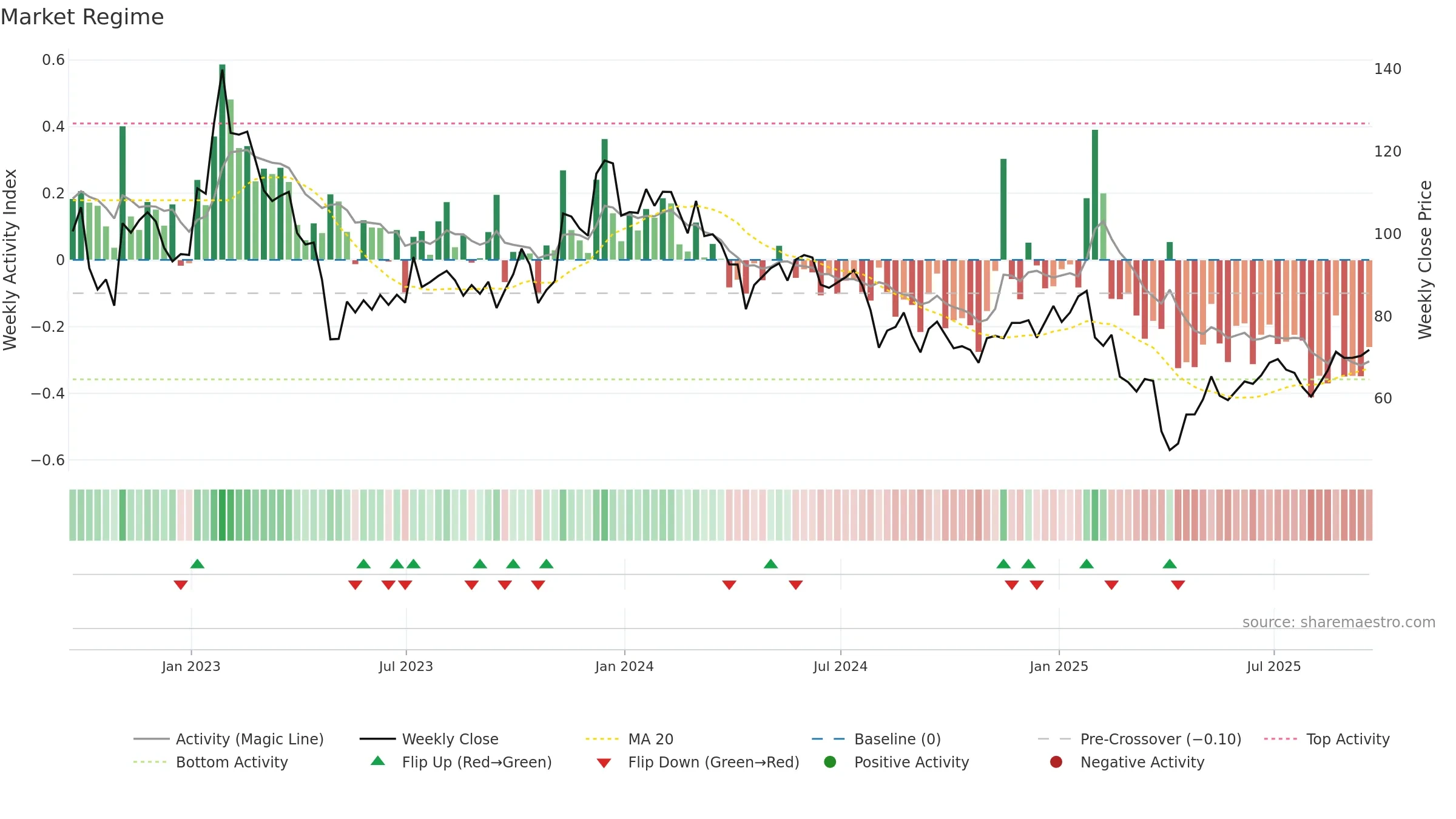This screenshot has width=1456, height=819.
Task: Click the Jan 2024 x-axis label
Action: click(624, 666)
